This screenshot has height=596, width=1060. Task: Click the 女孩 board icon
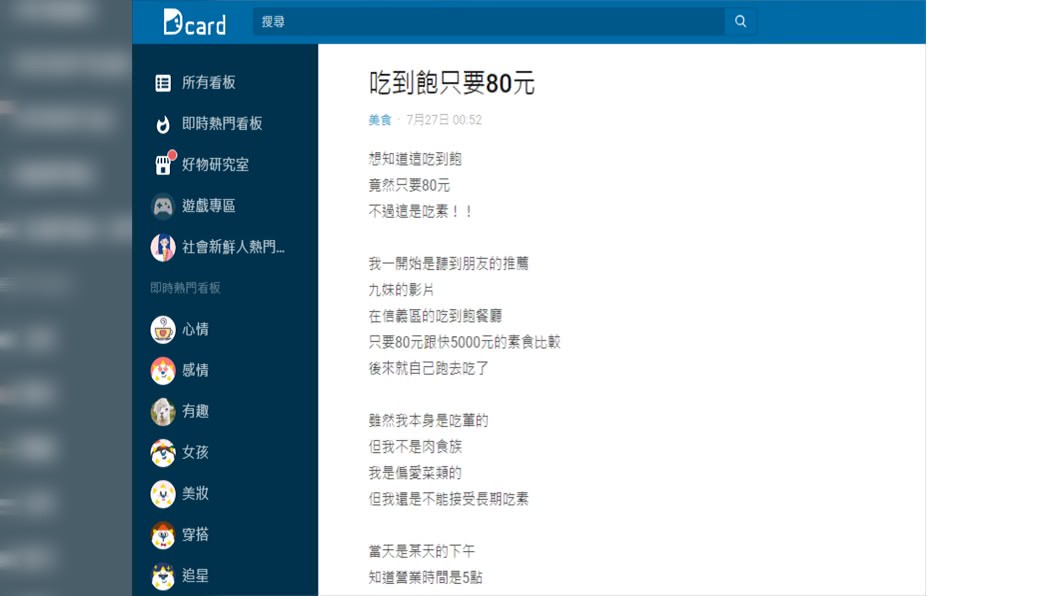coord(163,453)
